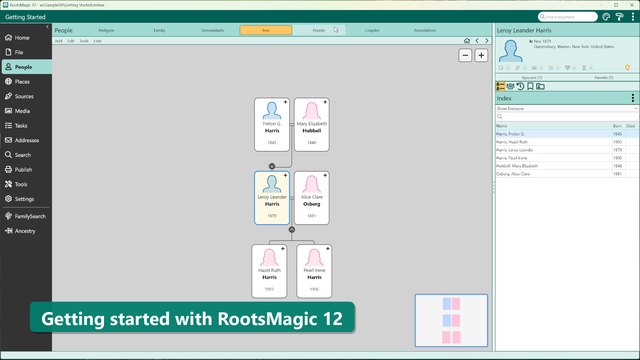Collapse parents toggle above Leroy card
Viewport: 640px width, 360px height.
click(x=272, y=166)
